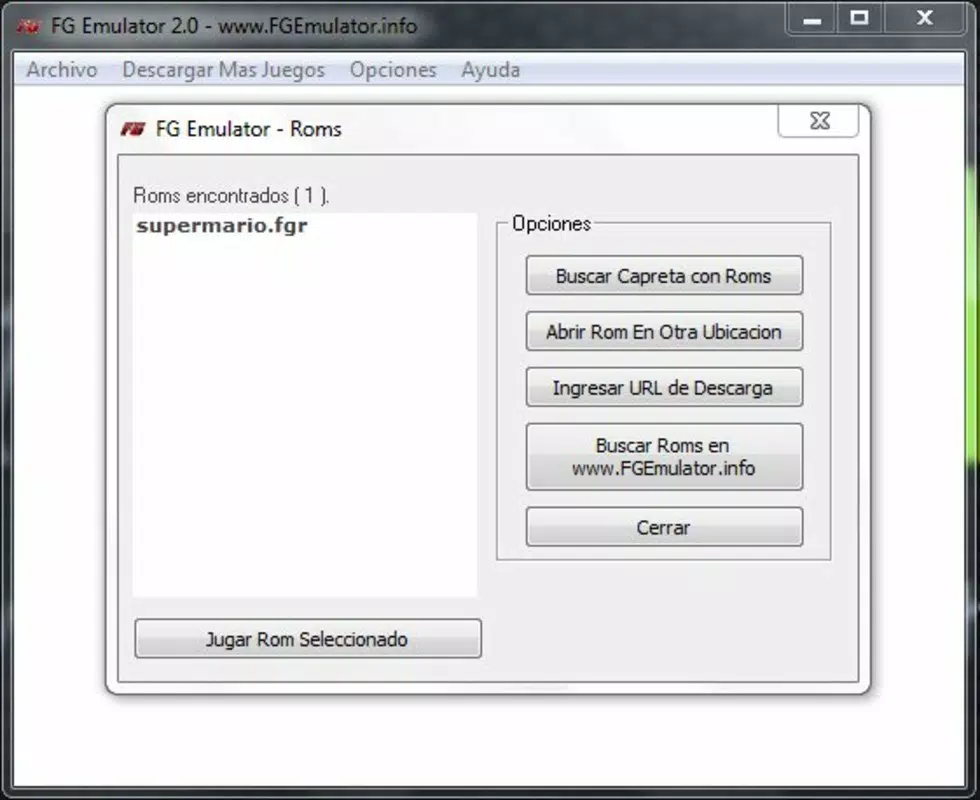980x800 pixels.
Task: Click the FG Emulator 2.0 title bar text
Action: click(234, 26)
